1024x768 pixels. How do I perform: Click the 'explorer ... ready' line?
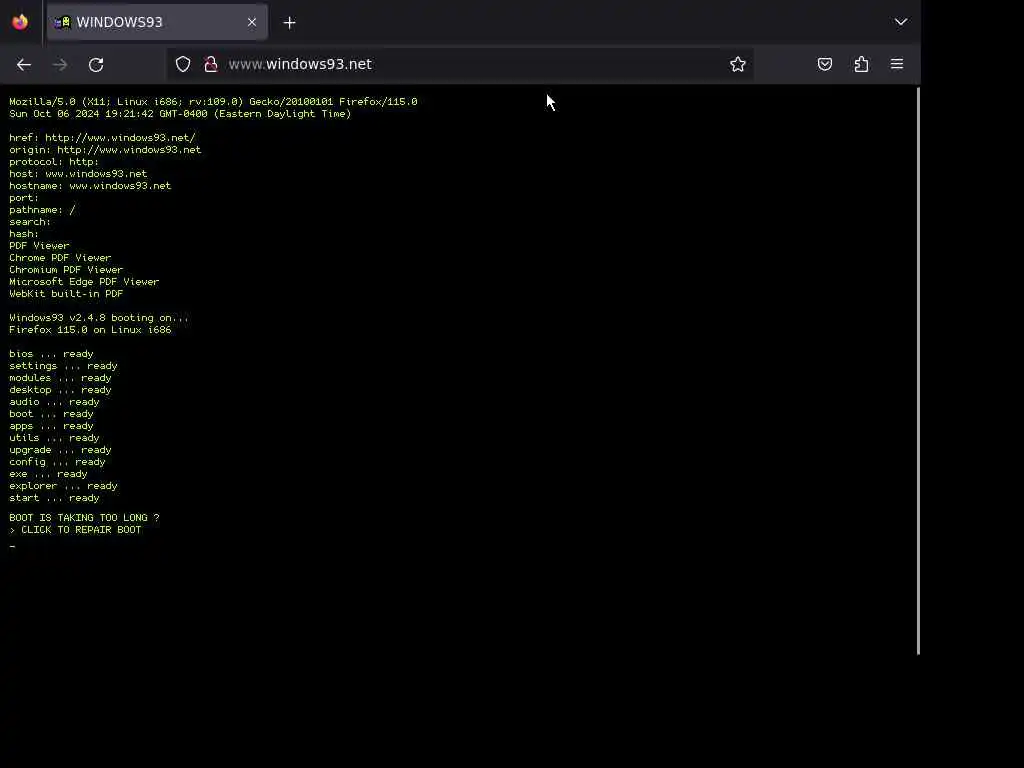click(63, 486)
